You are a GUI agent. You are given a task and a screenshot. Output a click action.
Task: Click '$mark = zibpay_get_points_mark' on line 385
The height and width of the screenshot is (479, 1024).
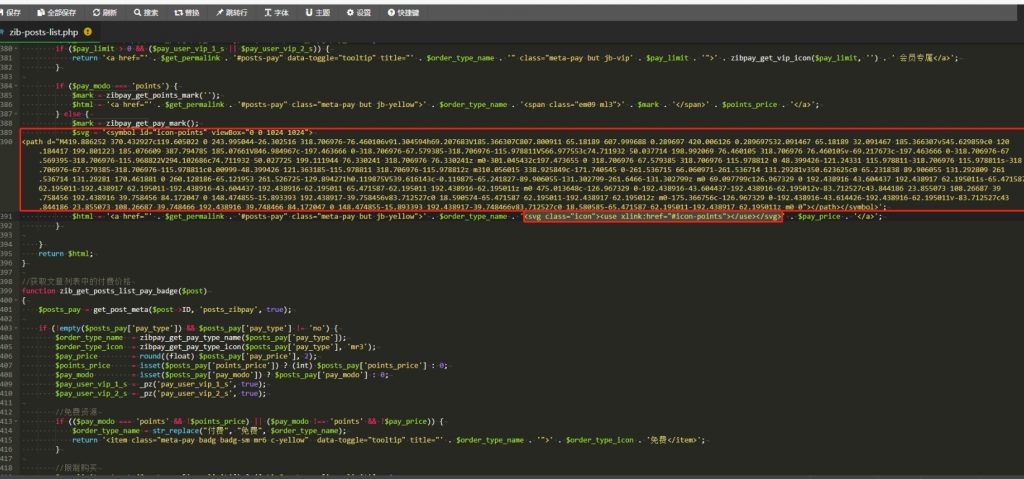(135, 95)
